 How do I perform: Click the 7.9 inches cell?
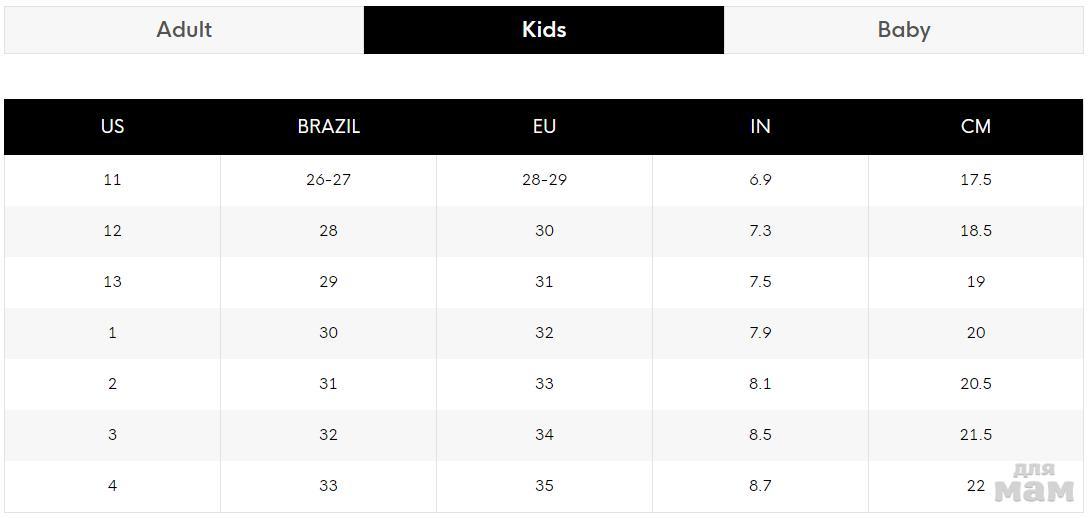click(760, 333)
